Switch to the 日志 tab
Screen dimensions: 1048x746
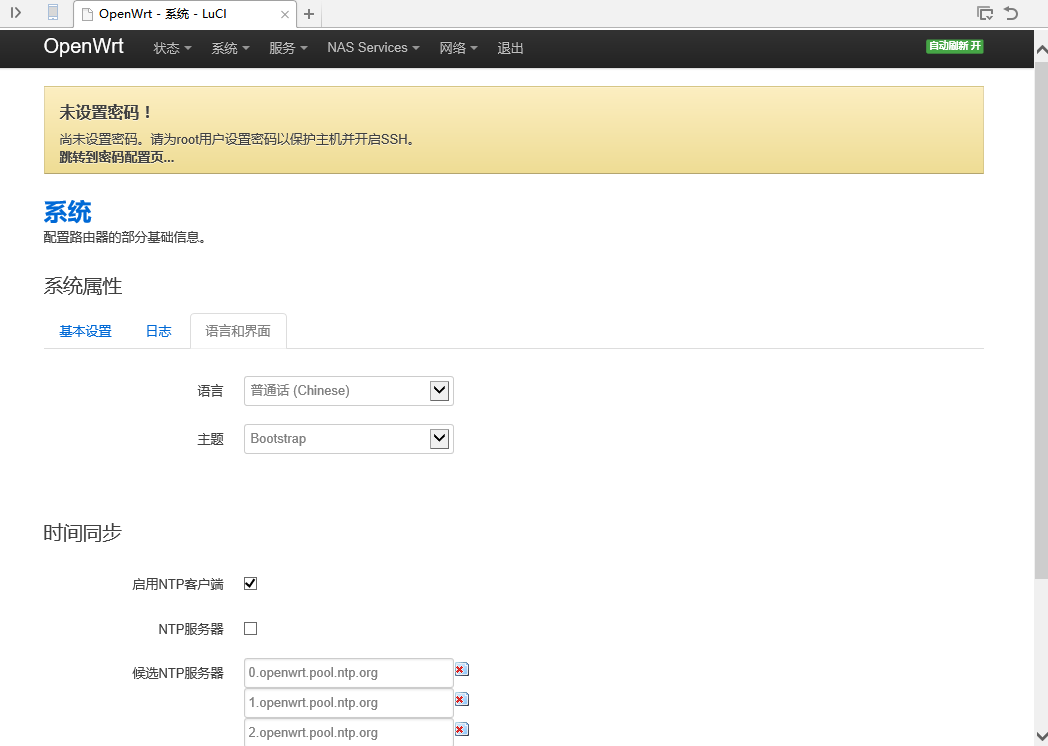(x=158, y=330)
